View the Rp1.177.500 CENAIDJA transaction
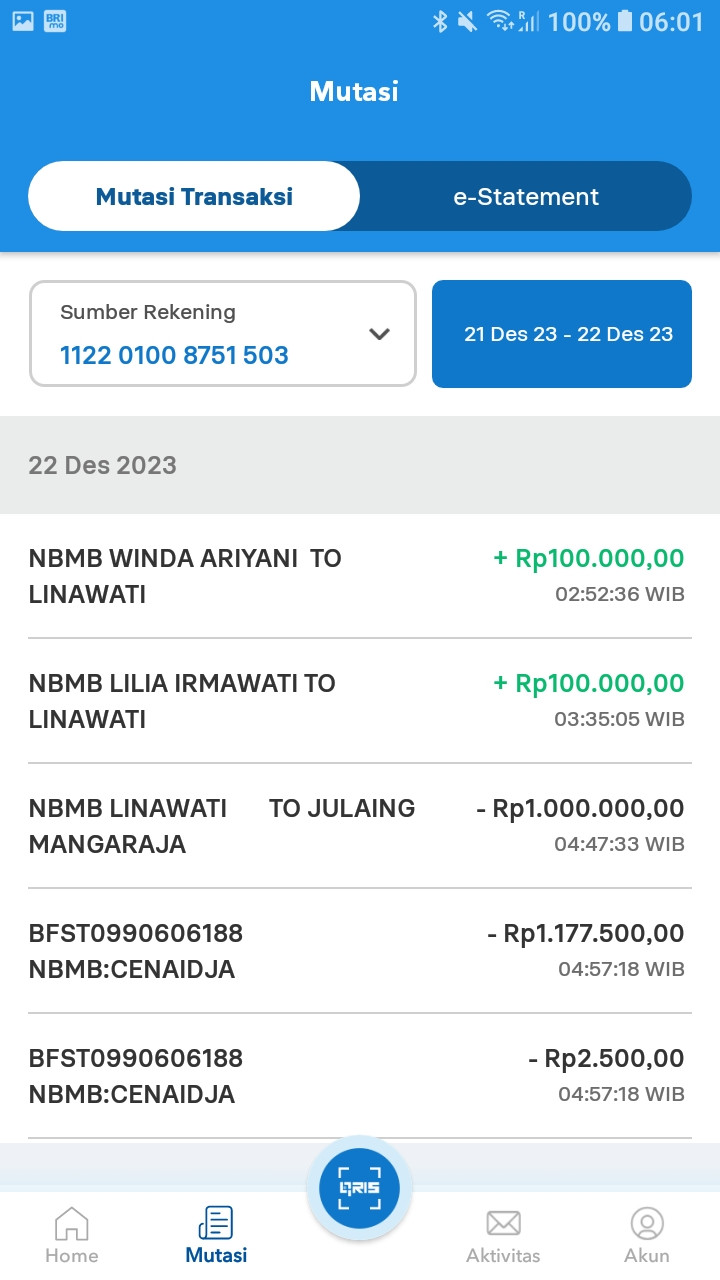 [360, 951]
